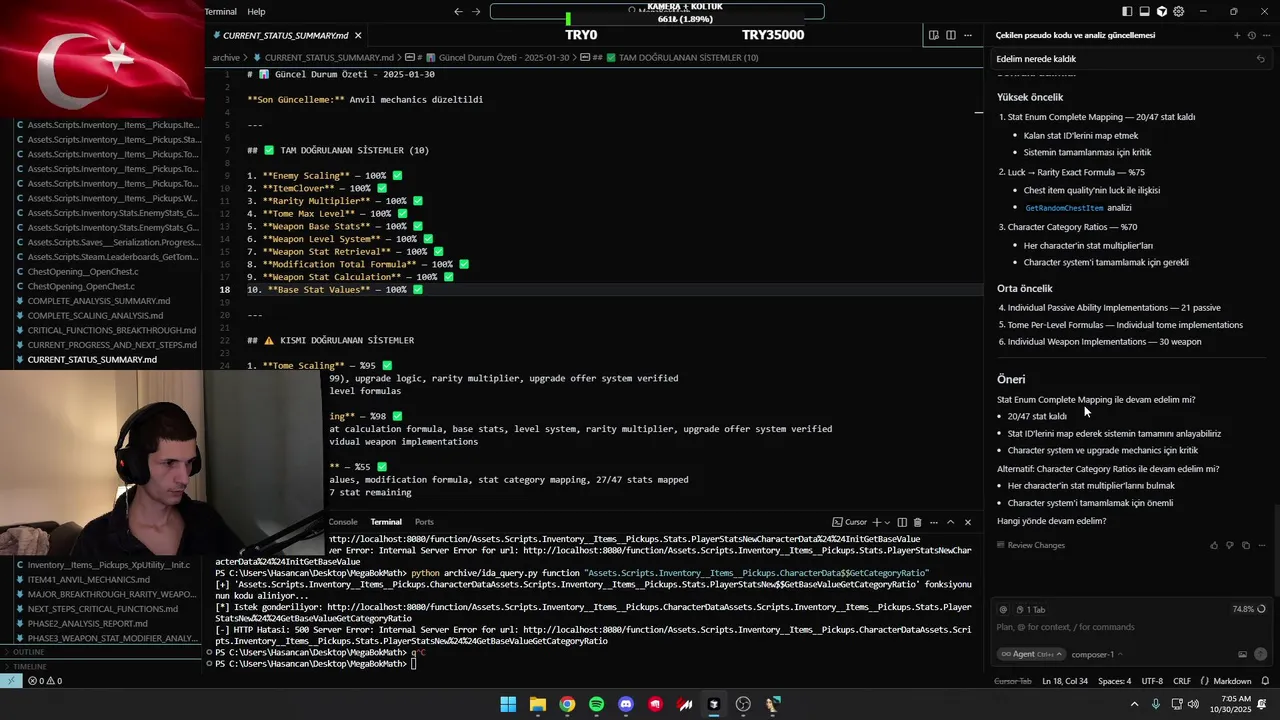The width and height of the screenshot is (1280, 720).
Task: Open chat panel more options menu
Action: point(1265,35)
